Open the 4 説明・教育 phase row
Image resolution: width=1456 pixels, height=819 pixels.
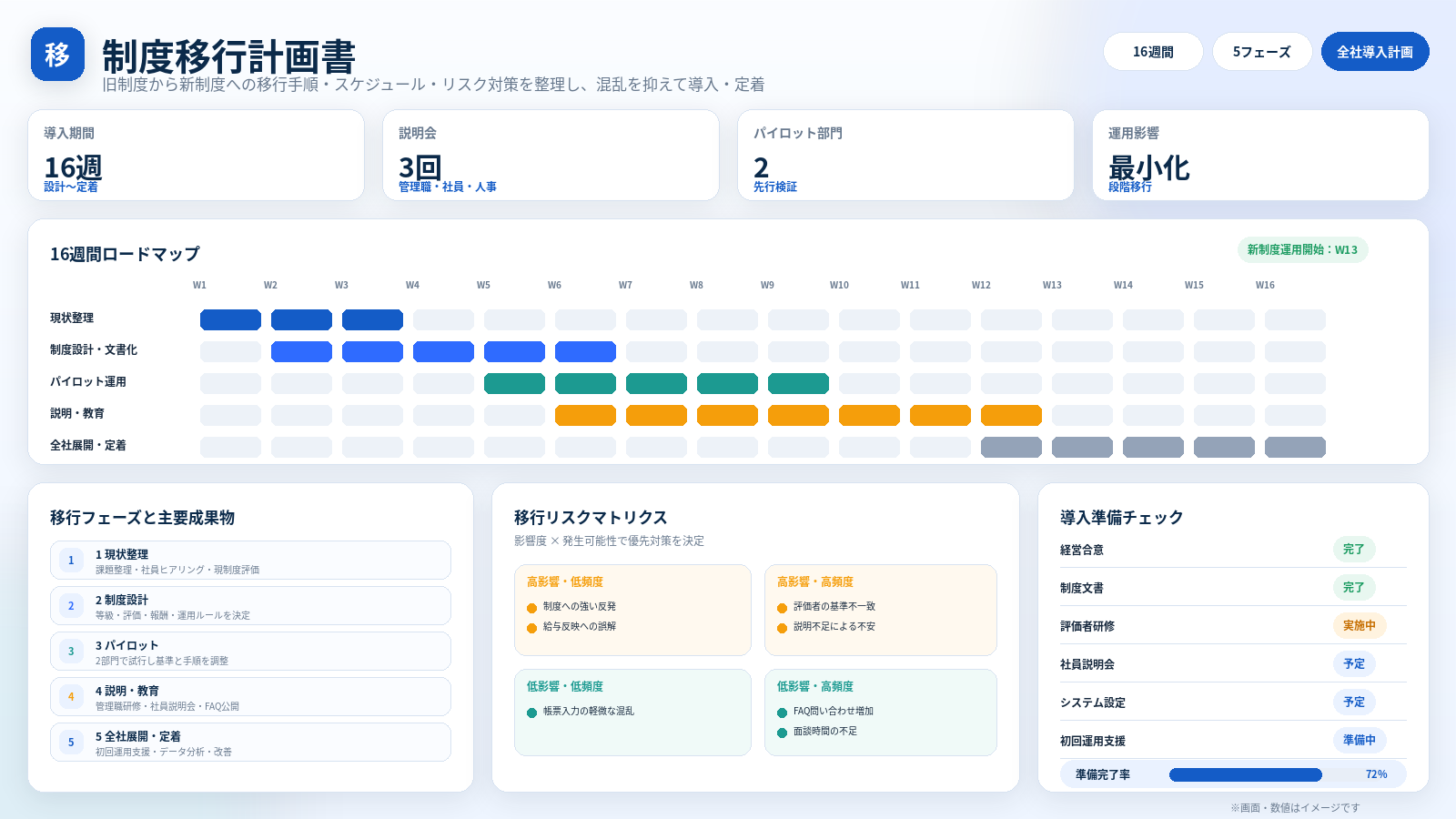[x=250, y=697]
